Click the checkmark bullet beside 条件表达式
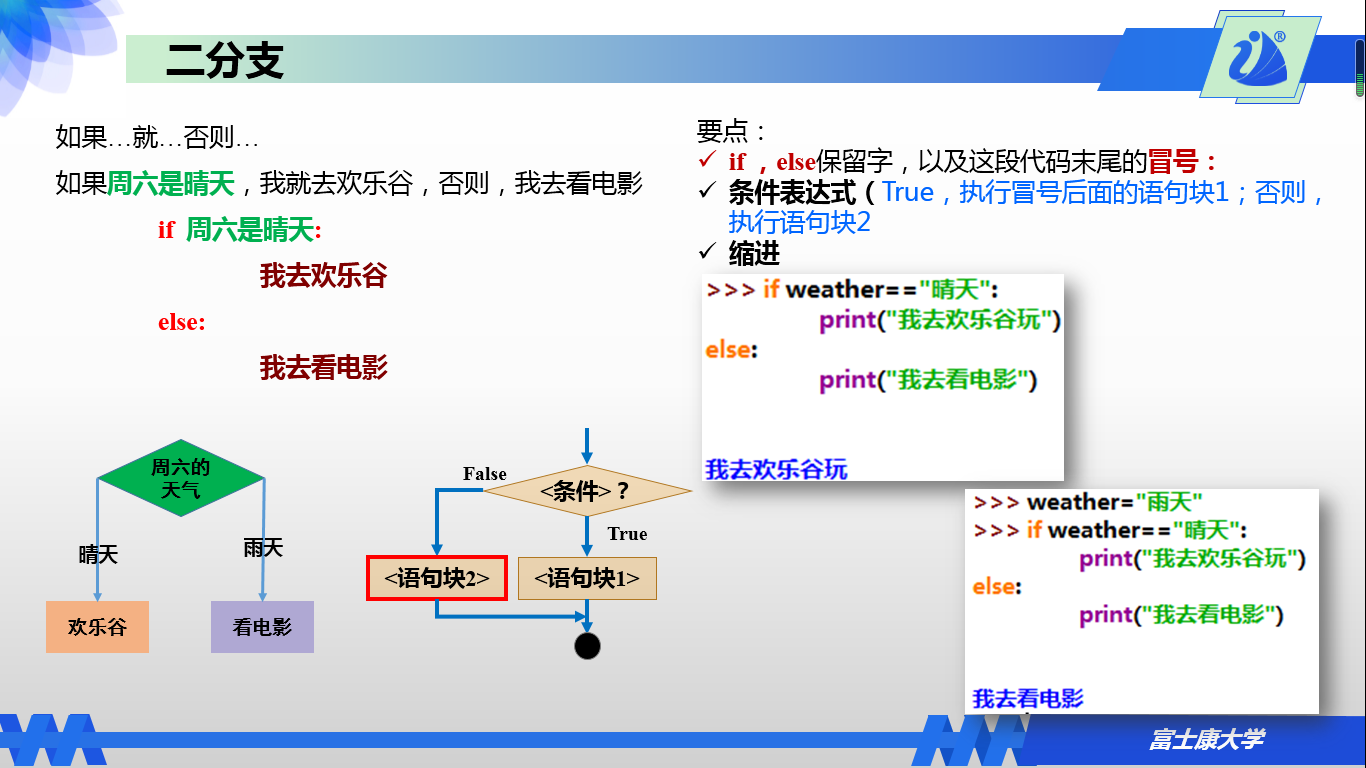Screen dimensions: 1366x768 click(708, 191)
